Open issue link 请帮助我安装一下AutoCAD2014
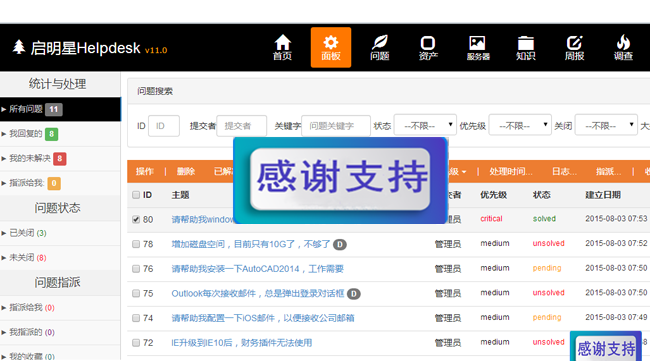Viewport: 650px width, 361px height. click(x=257, y=269)
